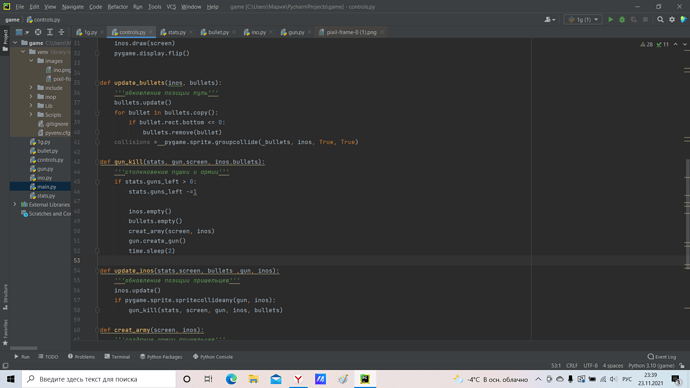The width and height of the screenshot is (690, 388).
Task: Open the Python Console tool window
Action: click(213, 357)
